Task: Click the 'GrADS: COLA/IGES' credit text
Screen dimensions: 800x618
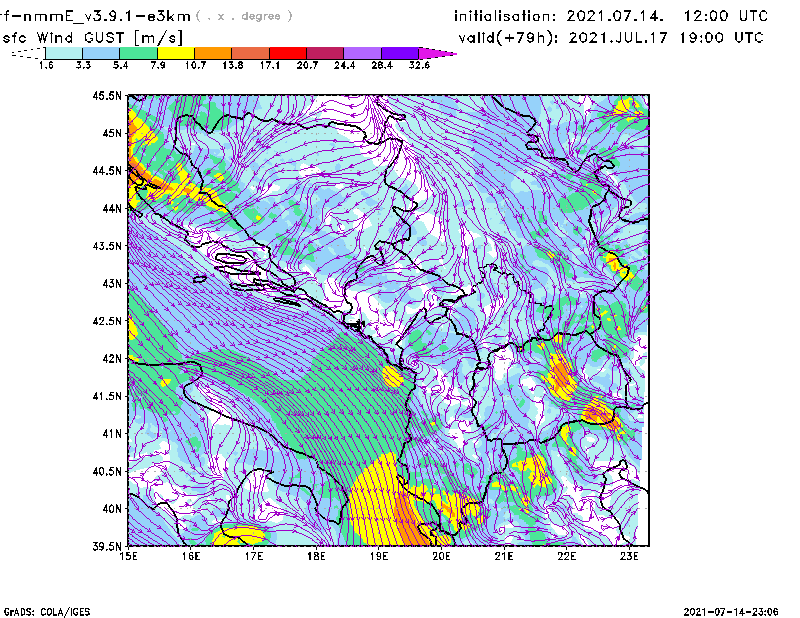Action: [x=47, y=612]
